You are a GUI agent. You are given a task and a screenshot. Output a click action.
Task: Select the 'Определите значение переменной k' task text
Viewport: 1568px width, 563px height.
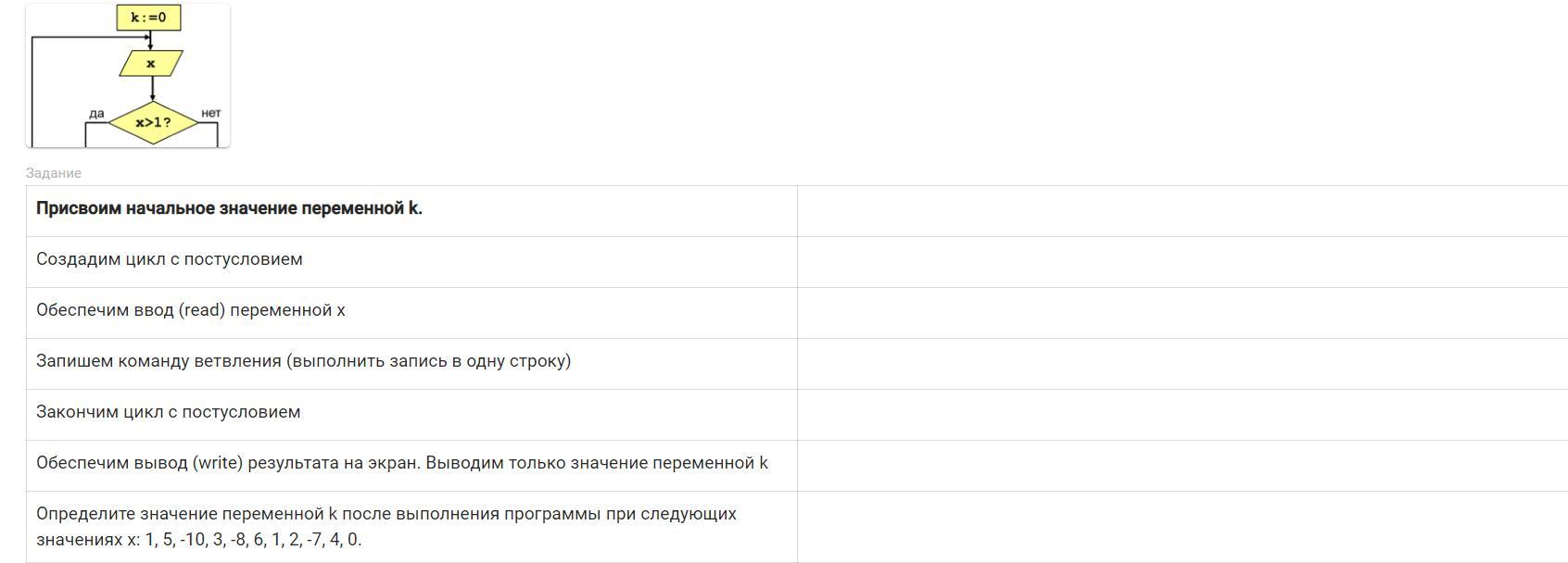click(386, 526)
